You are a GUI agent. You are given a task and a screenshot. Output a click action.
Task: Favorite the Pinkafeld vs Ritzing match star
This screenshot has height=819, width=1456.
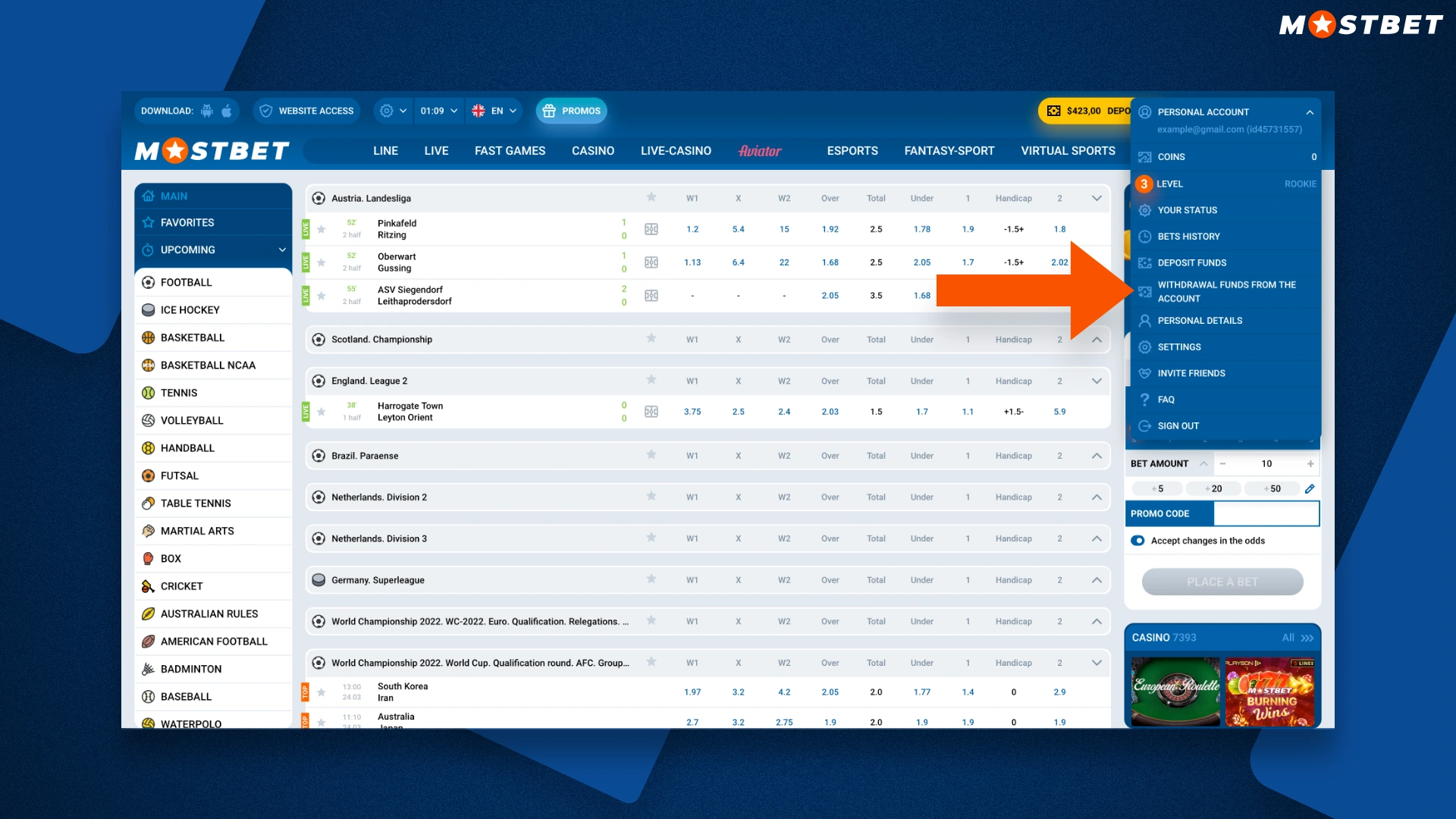point(322,229)
